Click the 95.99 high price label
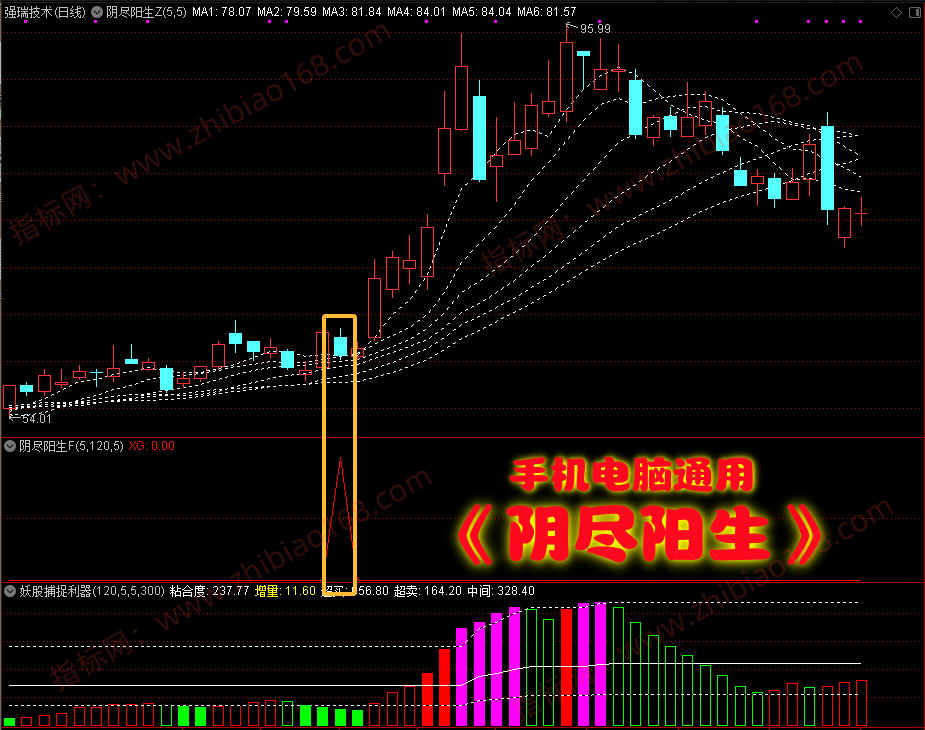The image size is (925, 730). tap(595, 28)
